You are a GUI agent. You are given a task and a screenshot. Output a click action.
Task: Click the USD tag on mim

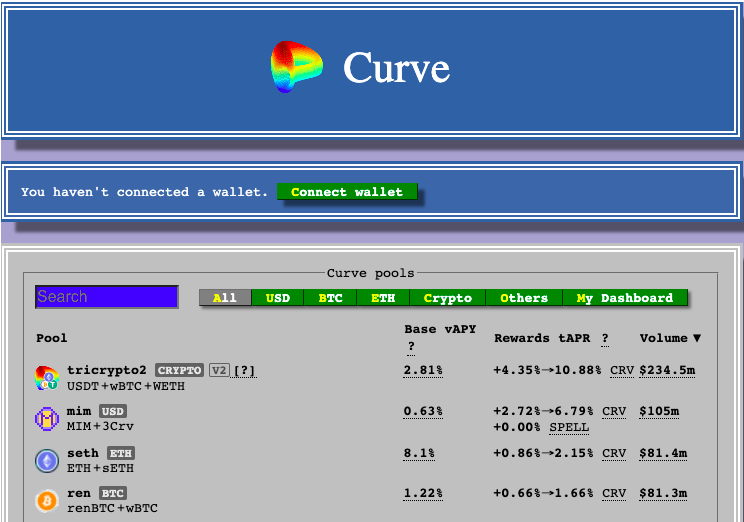point(113,411)
